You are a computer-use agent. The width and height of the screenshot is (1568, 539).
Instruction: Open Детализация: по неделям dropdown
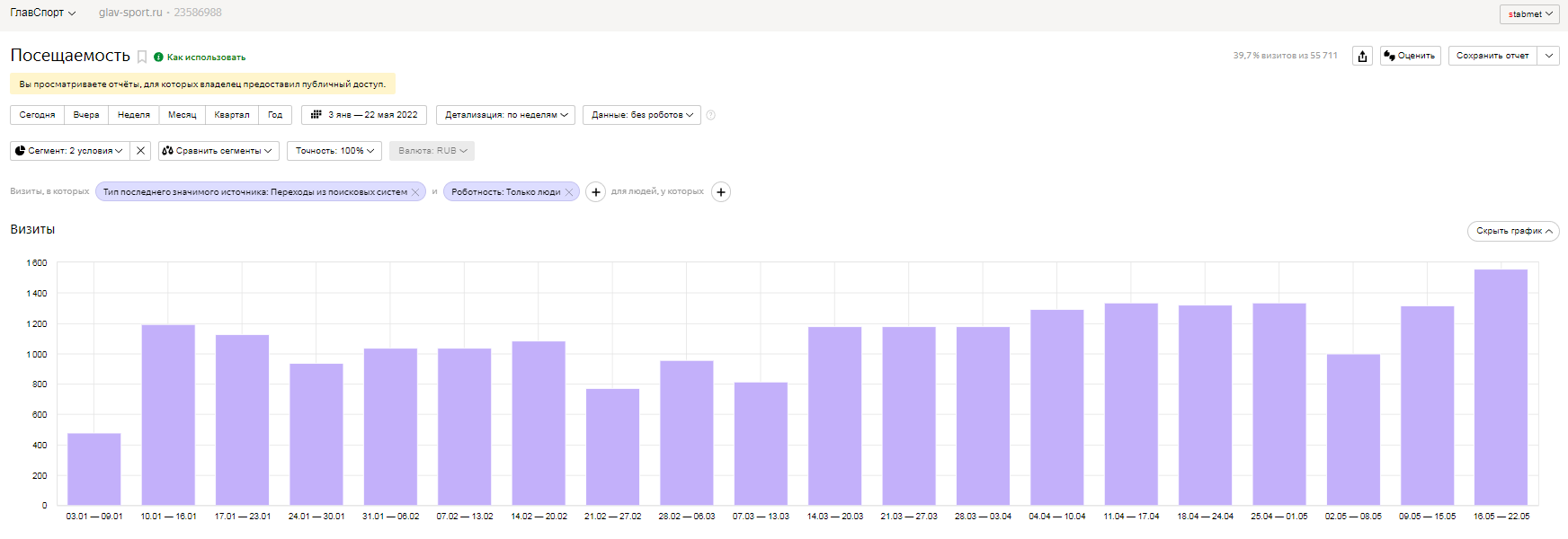pos(506,115)
